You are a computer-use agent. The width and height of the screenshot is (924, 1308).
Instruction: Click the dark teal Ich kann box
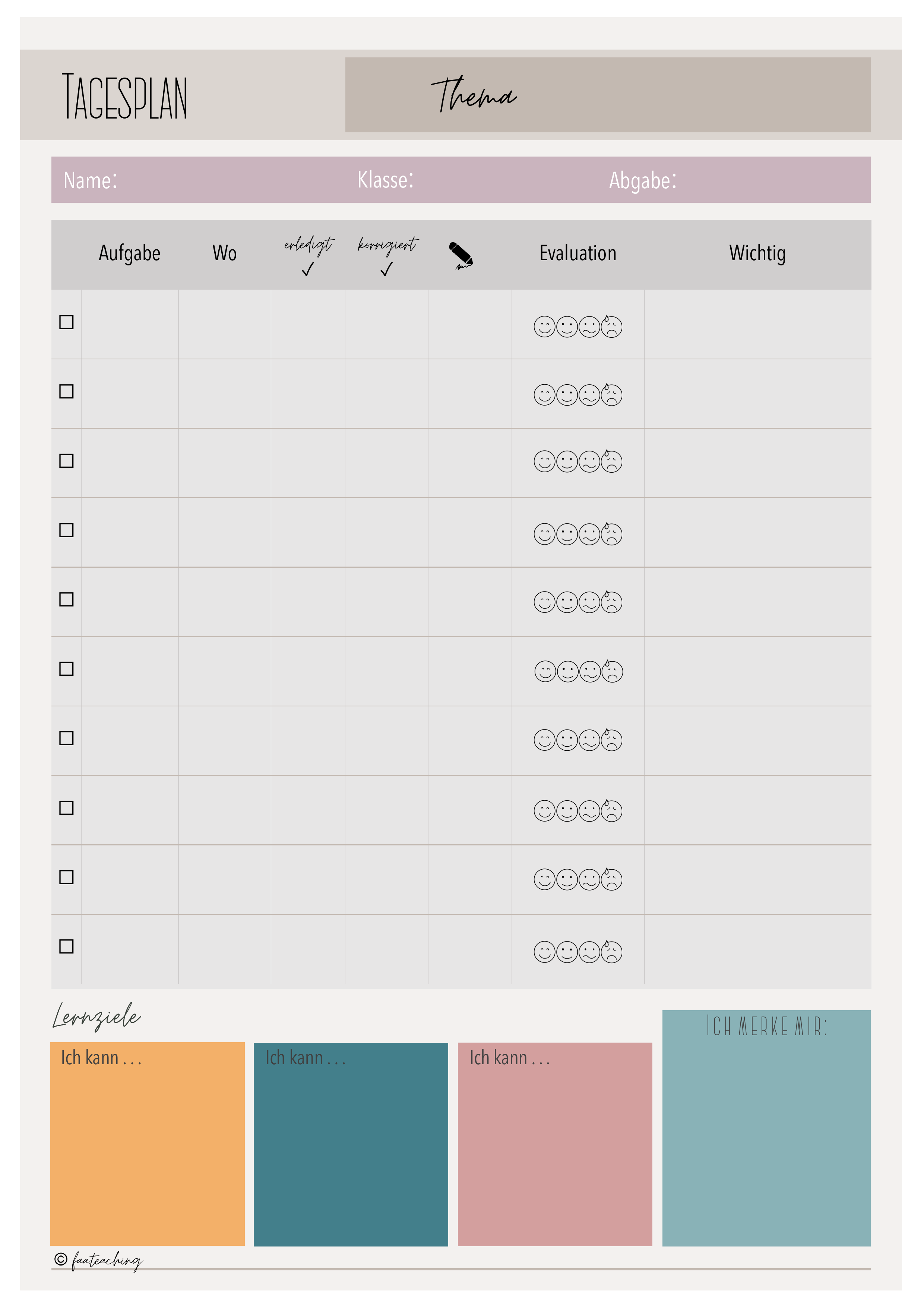pyautogui.click(x=351, y=1144)
